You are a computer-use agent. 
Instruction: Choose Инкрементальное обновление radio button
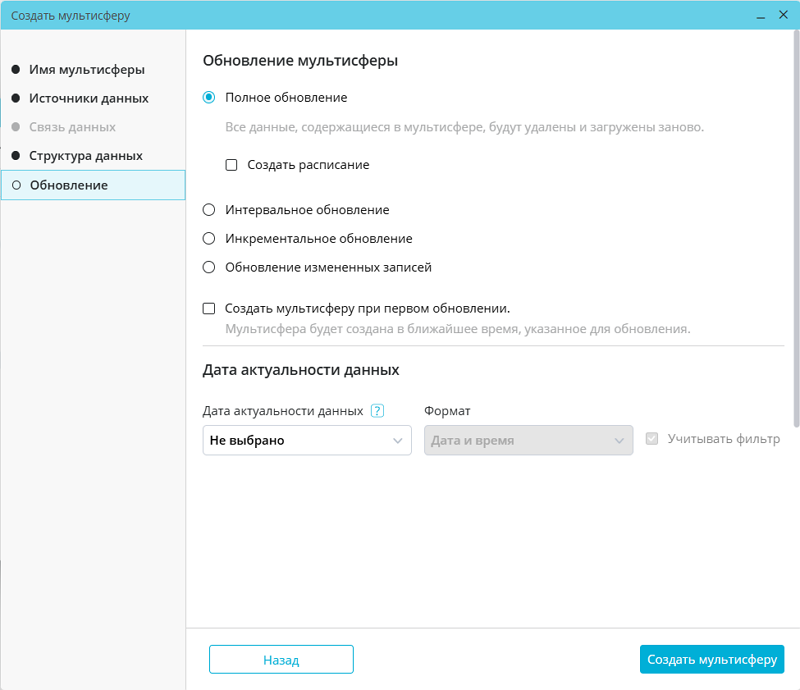209,239
